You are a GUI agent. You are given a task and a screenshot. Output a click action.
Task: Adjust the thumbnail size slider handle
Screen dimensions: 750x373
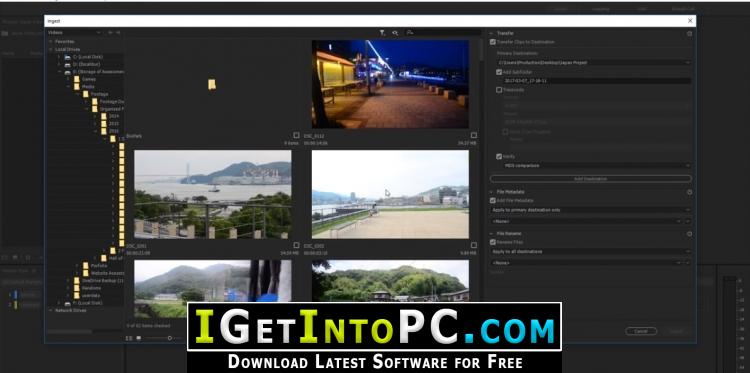[x=169, y=338]
